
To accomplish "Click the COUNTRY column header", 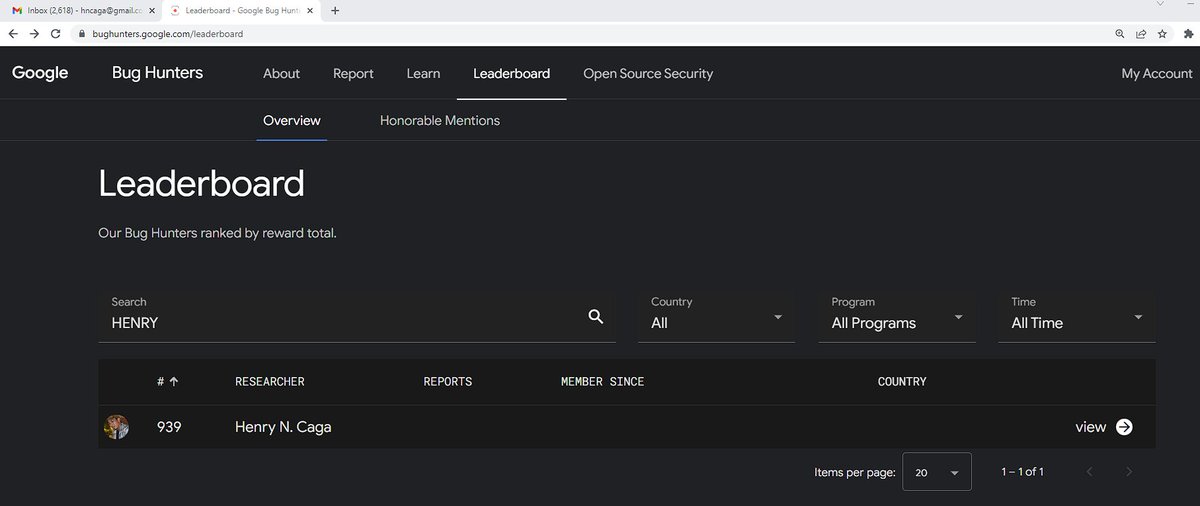I will pos(902,381).
